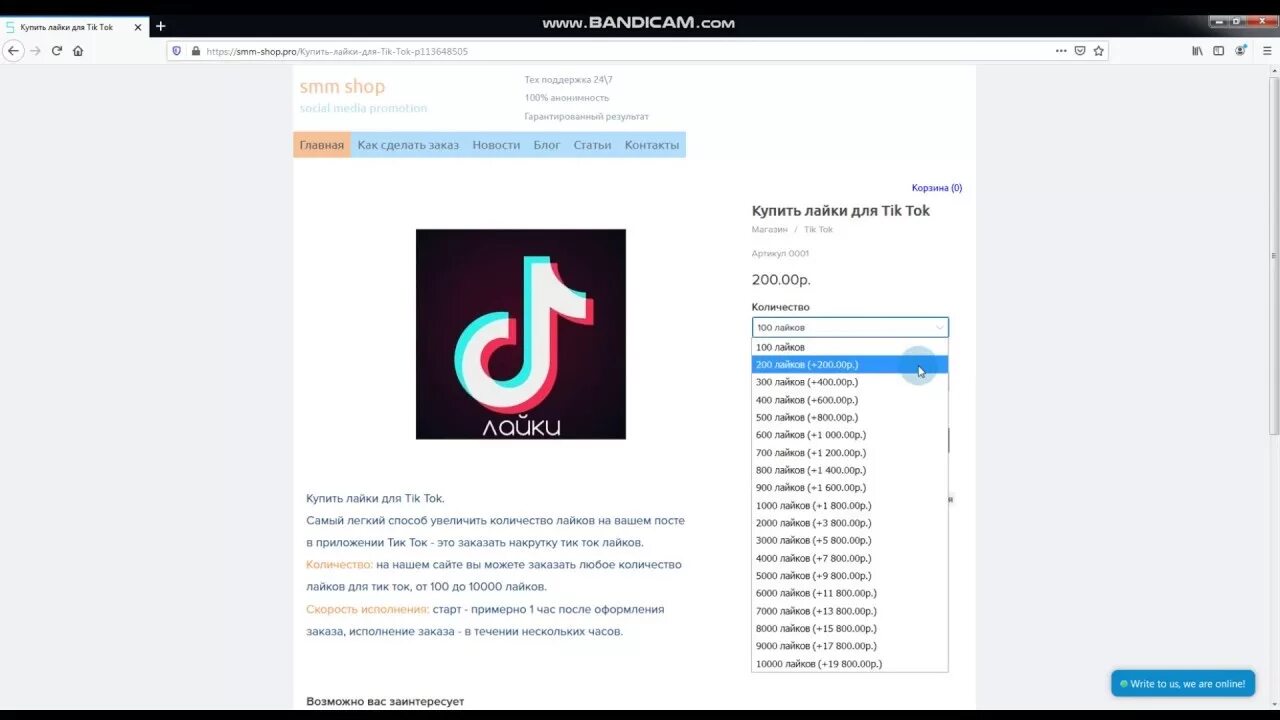The width and height of the screenshot is (1280, 720).
Task: Follow the Tik Tok breadcrumb link
Action: [818, 230]
